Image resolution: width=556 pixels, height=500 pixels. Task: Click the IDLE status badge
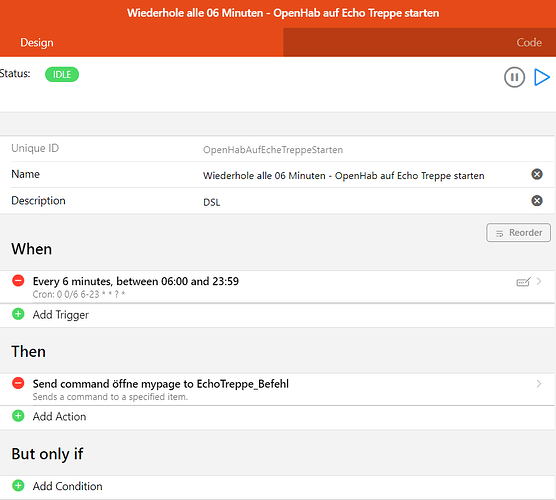62,74
